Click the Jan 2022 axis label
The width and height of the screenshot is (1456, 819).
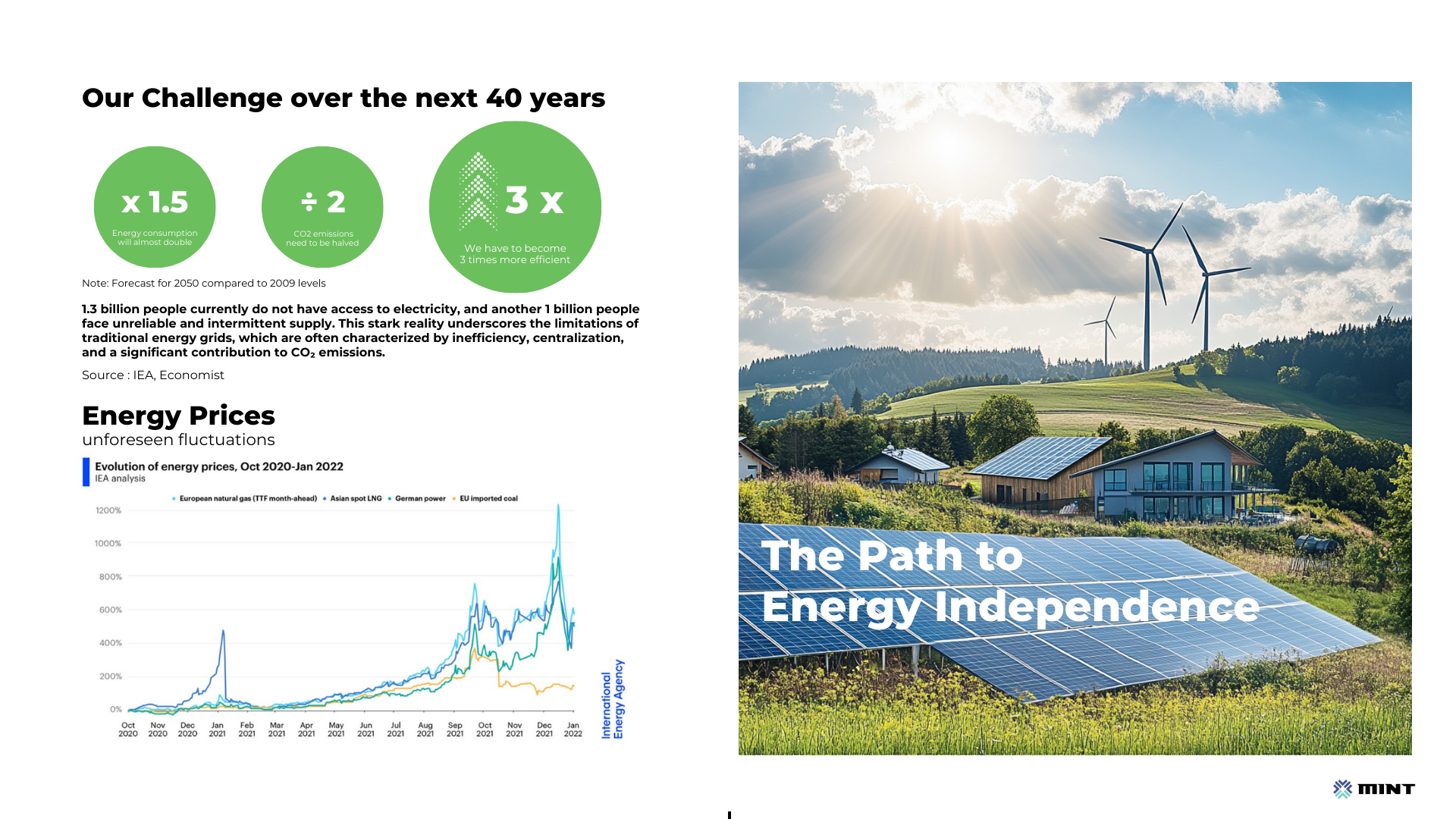click(x=573, y=730)
